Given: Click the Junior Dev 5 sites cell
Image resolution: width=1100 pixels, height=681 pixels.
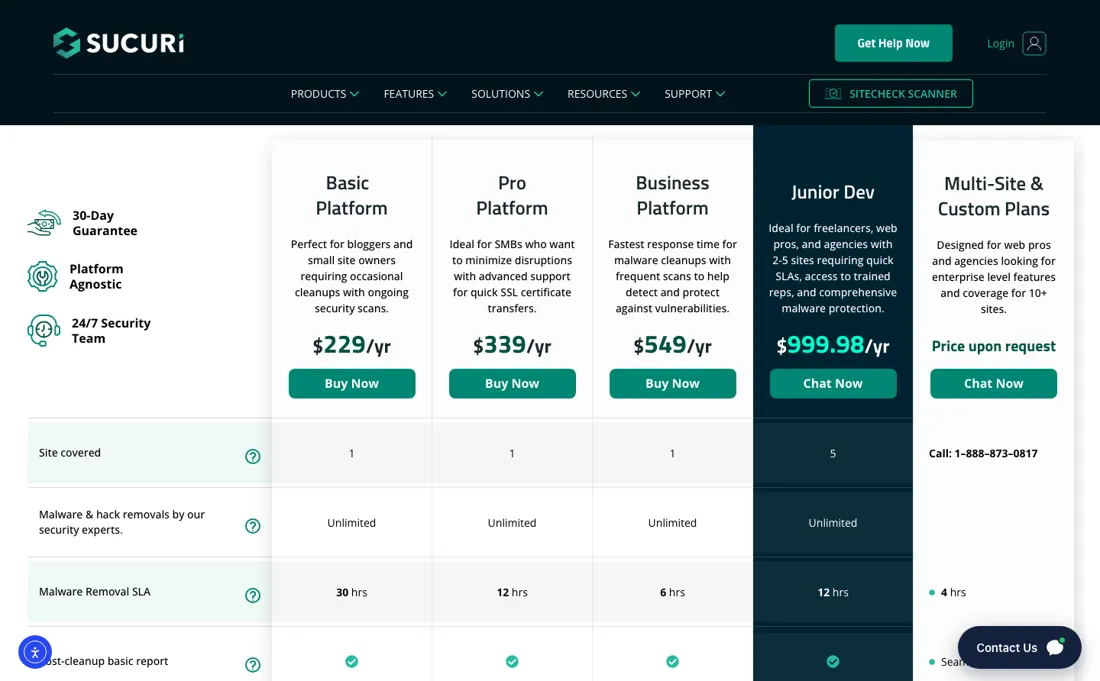Looking at the screenshot, I should pyautogui.click(x=833, y=454).
